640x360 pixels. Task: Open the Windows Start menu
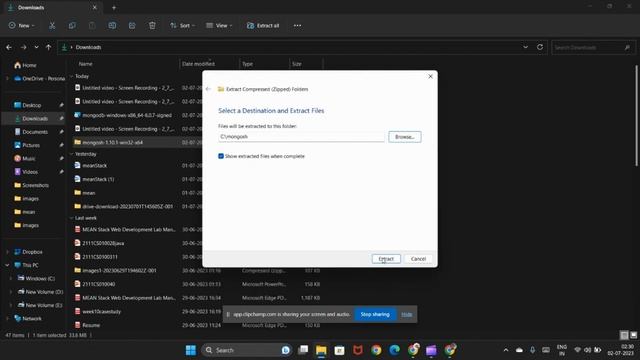(191, 350)
